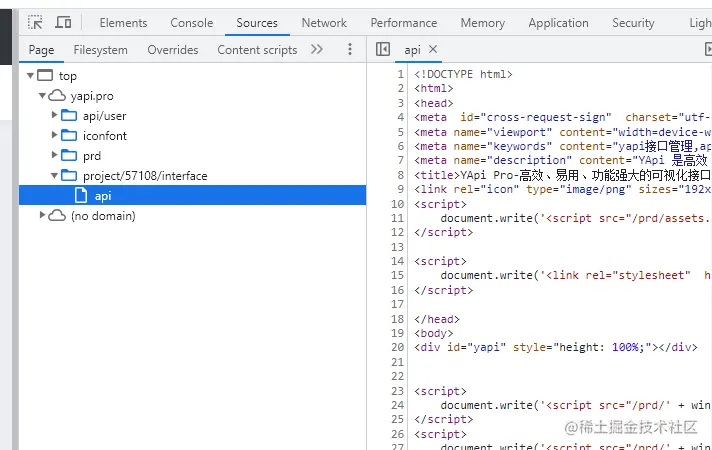
Task: Select 'project/57108/interface' folder label
Action: coord(145,176)
